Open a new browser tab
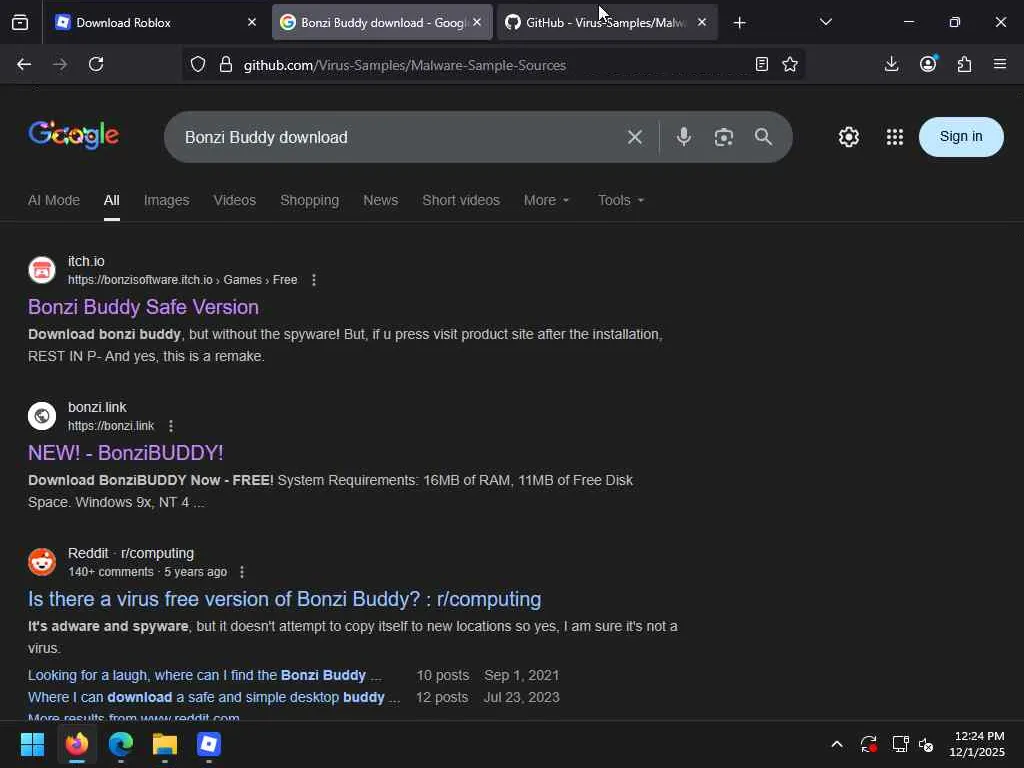 [739, 23]
